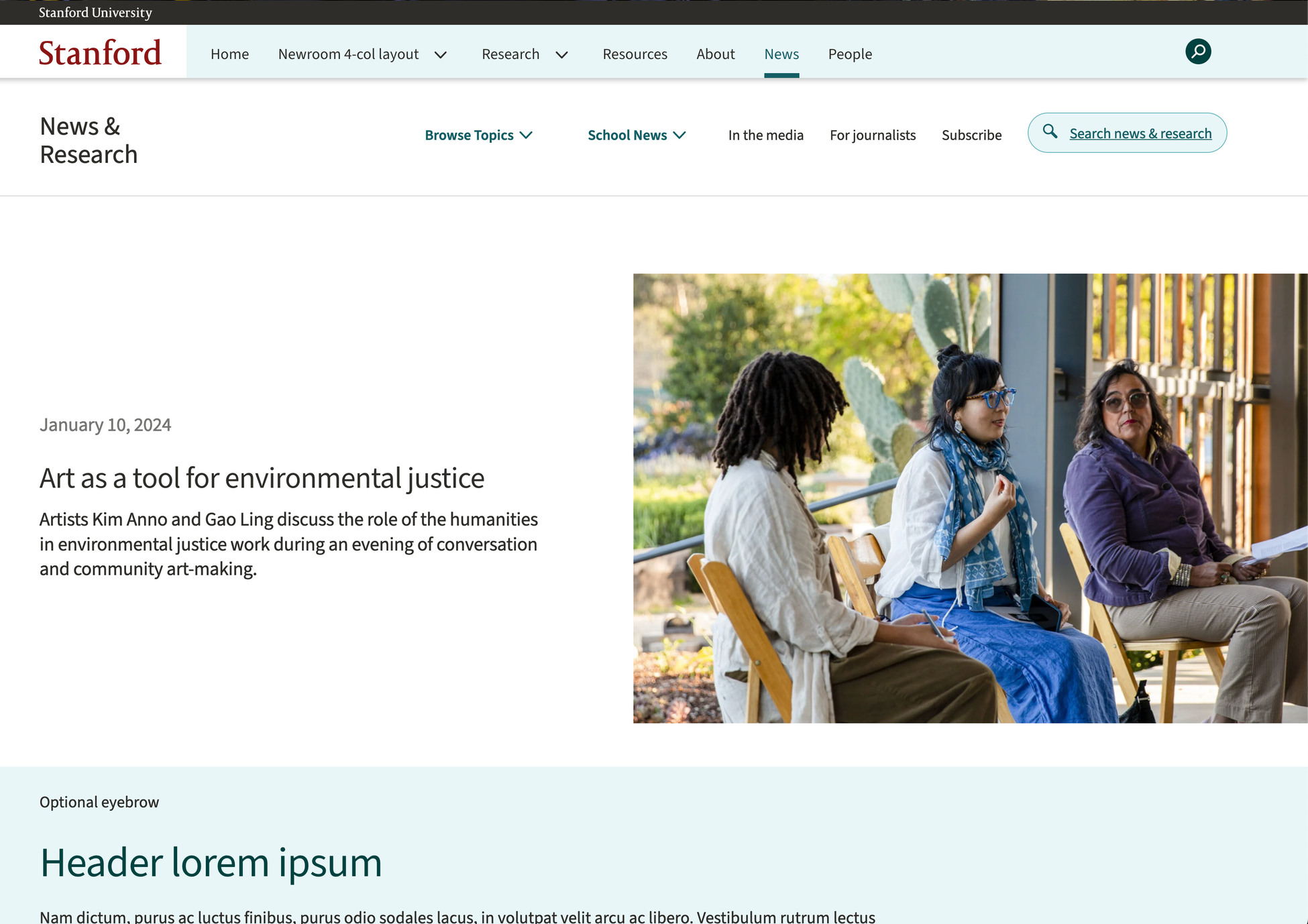Click the round search icon in the header
Image resolution: width=1308 pixels, height=924 pixels.
pyautogui.click(x=1197, y=52)
